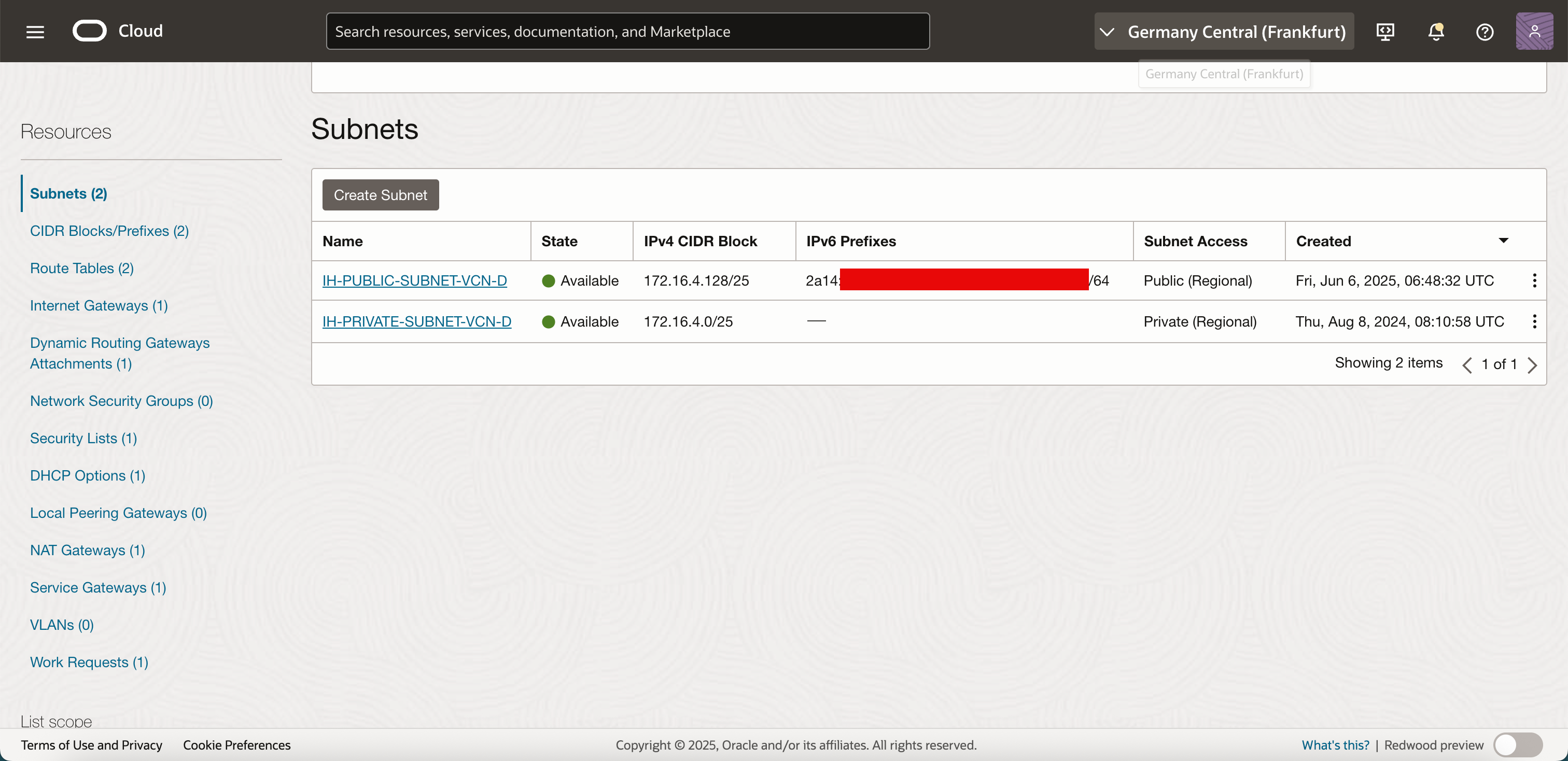Open the user profile avatar menu
Screen dimensions: 1568x761
pyautogui.click(x=1533, y=32)
